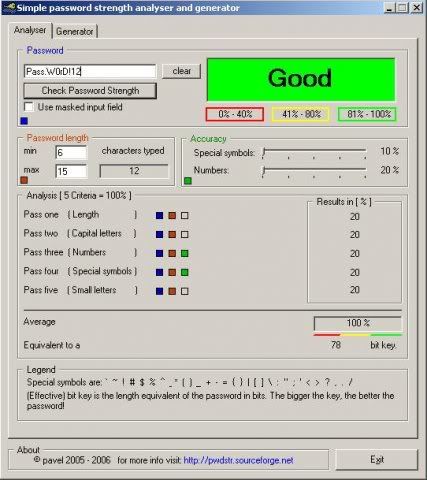The image size is (427, 480).
Task: Click the application key icon in title bar
Action: tap(9, 7)
